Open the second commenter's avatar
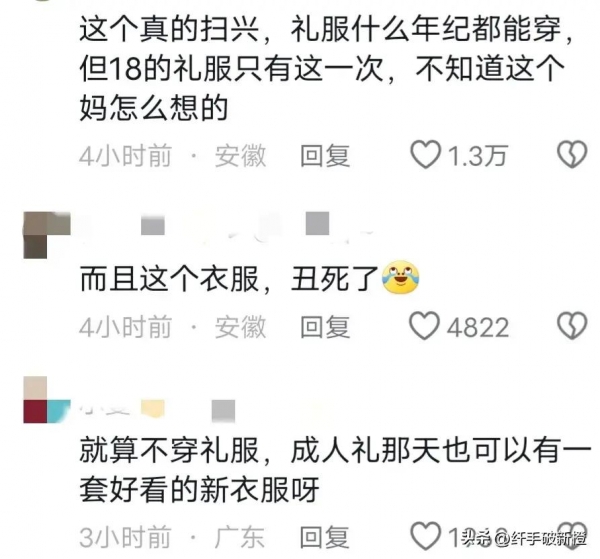Screen dimensions: 600x559 point(47,235)
